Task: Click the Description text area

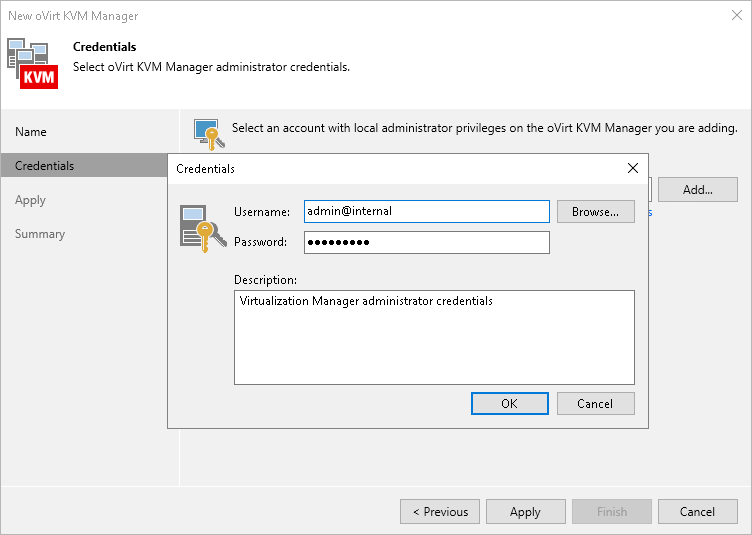Action: pyautogui.click(x=434, y=337)
